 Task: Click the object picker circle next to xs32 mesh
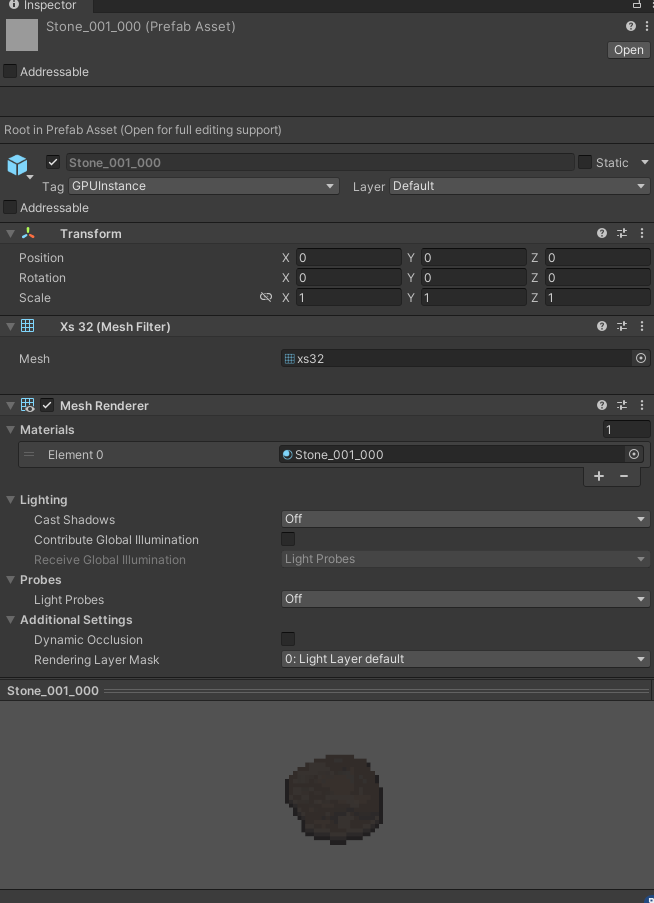tap(640, 357)
